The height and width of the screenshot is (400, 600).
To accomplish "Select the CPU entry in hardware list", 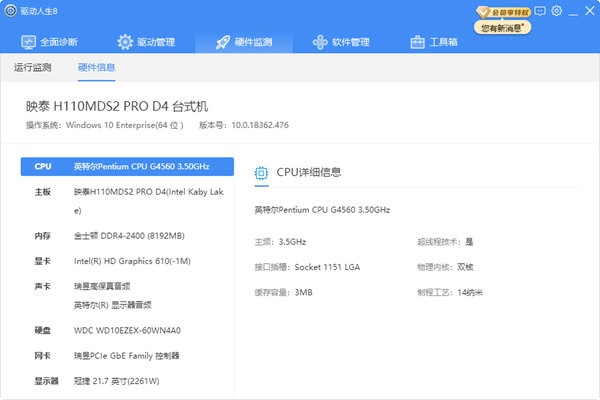I will click(x=127, y=166).
